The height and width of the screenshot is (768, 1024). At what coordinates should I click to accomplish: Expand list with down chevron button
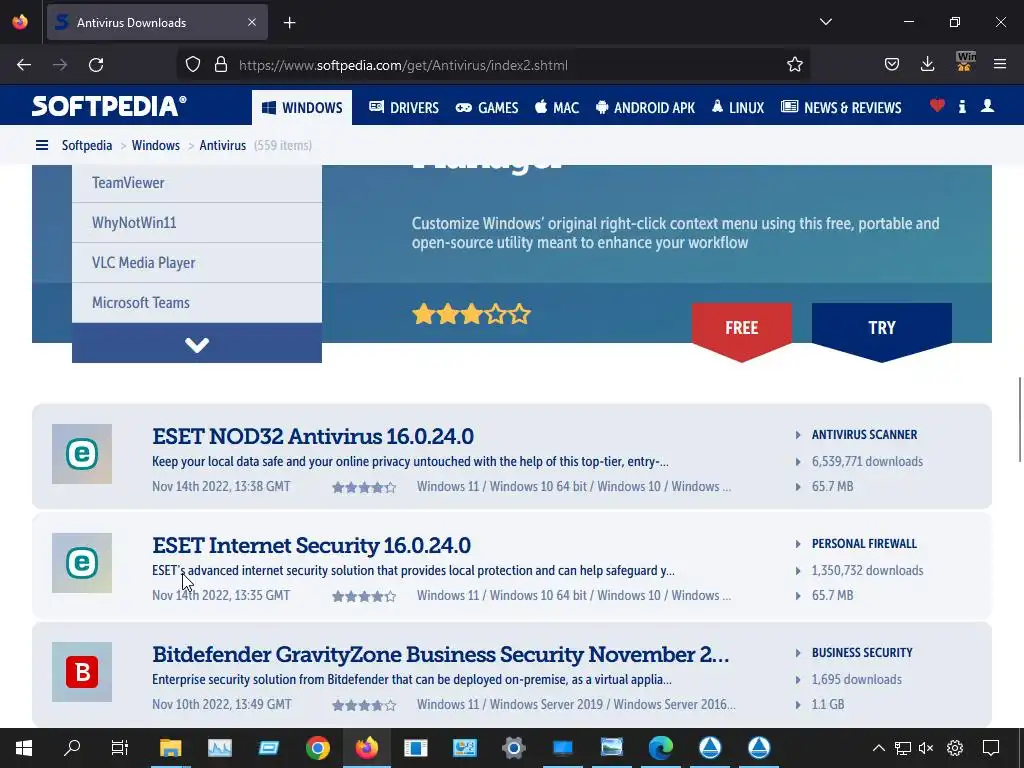tap(197, 344)
